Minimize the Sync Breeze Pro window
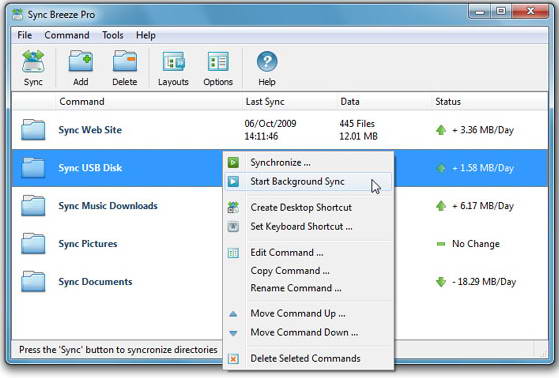This screenshot has width=559, height=378. pyautogui.click(x=480, y=12)
